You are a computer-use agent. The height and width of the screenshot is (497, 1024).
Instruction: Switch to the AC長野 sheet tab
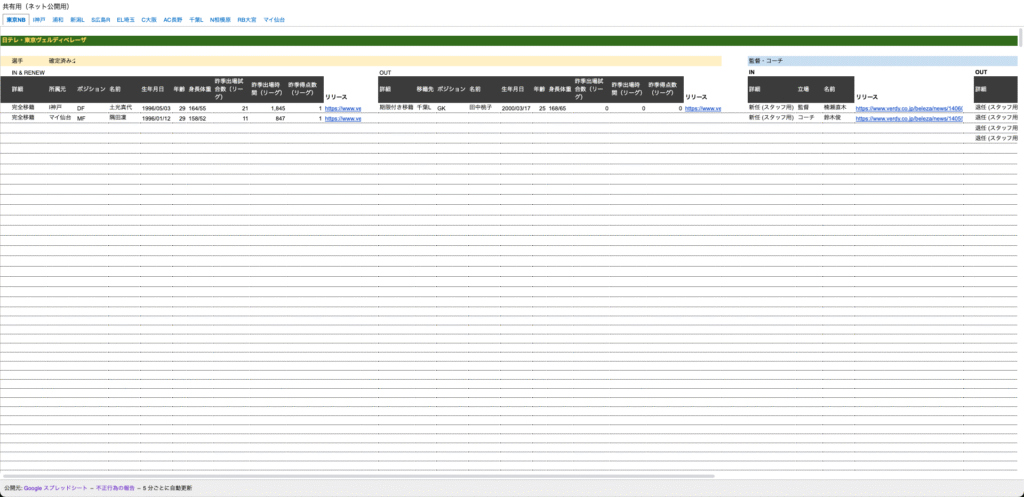[x=173, y=20]
